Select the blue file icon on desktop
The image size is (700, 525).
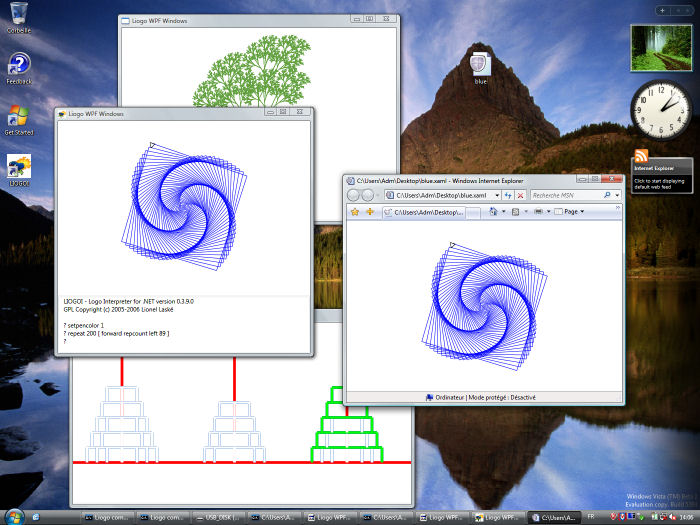point(480,64)
